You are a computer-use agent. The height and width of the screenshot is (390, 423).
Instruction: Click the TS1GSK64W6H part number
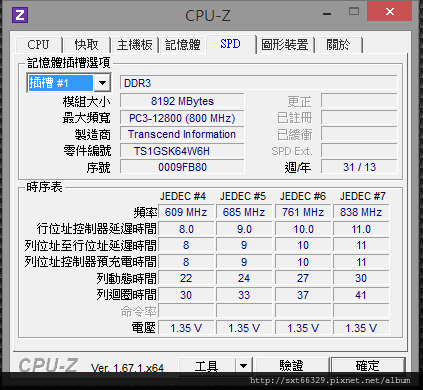pos(182,151)
